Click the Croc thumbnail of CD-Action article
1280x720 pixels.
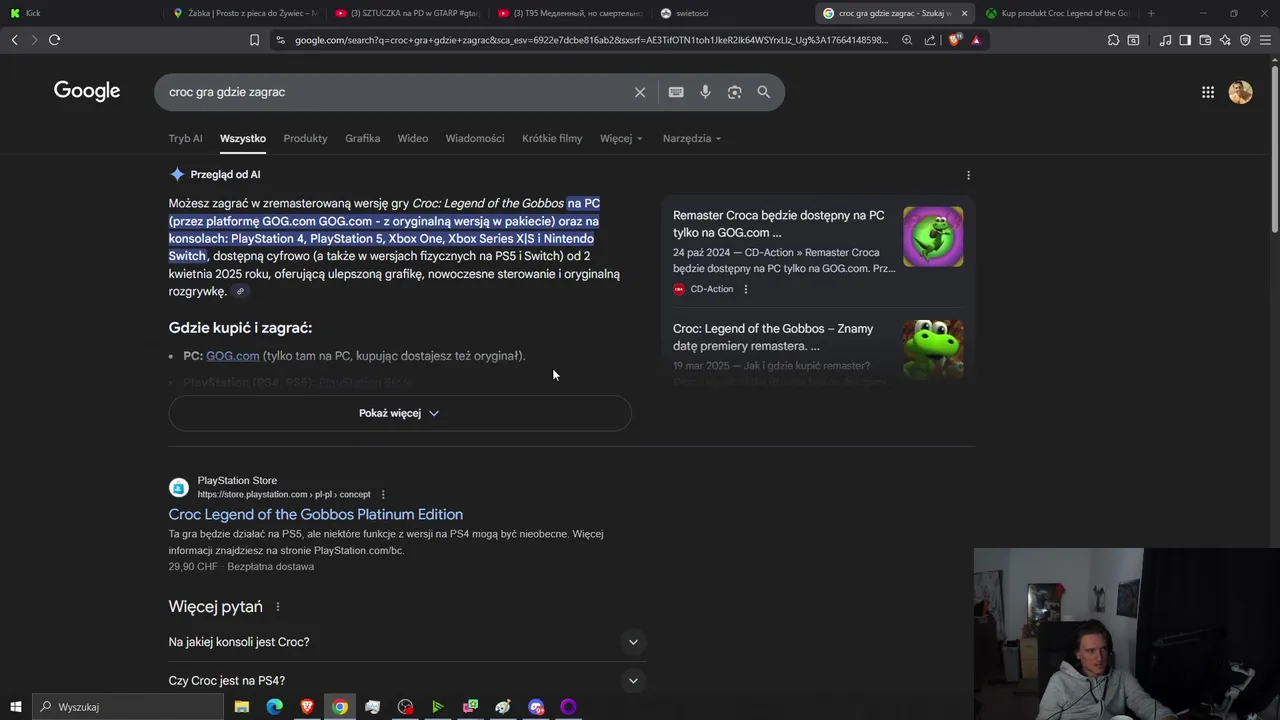click(933, 237)
